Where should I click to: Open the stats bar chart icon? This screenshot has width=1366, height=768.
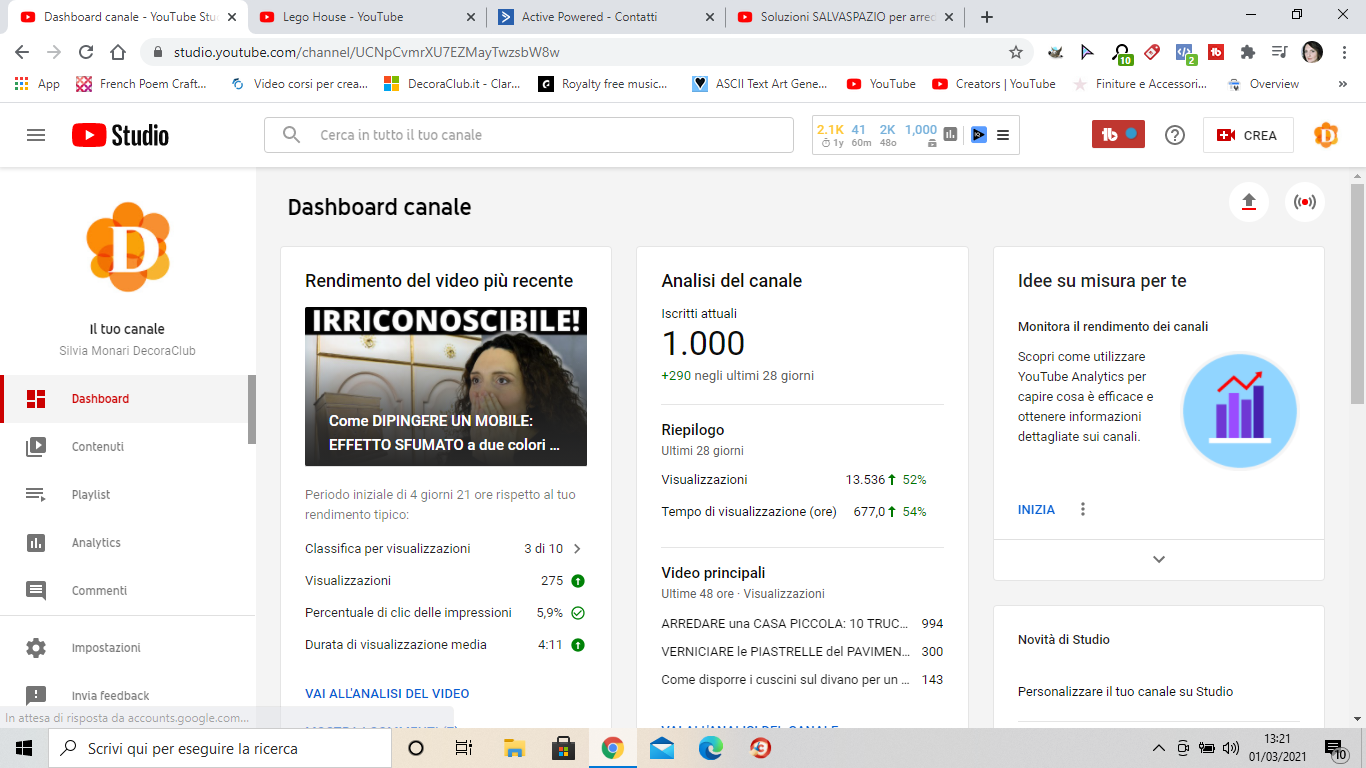pos(950,135)
